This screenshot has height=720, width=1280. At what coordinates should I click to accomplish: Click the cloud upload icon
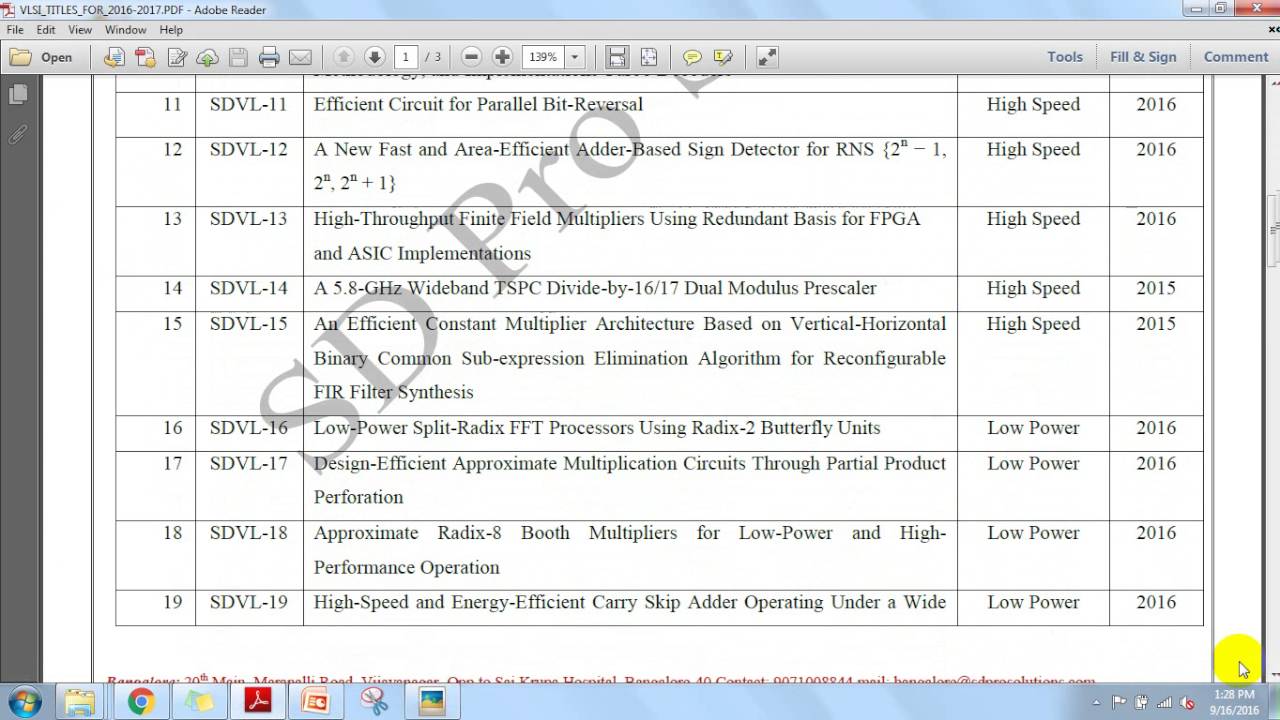pos(208,57)
